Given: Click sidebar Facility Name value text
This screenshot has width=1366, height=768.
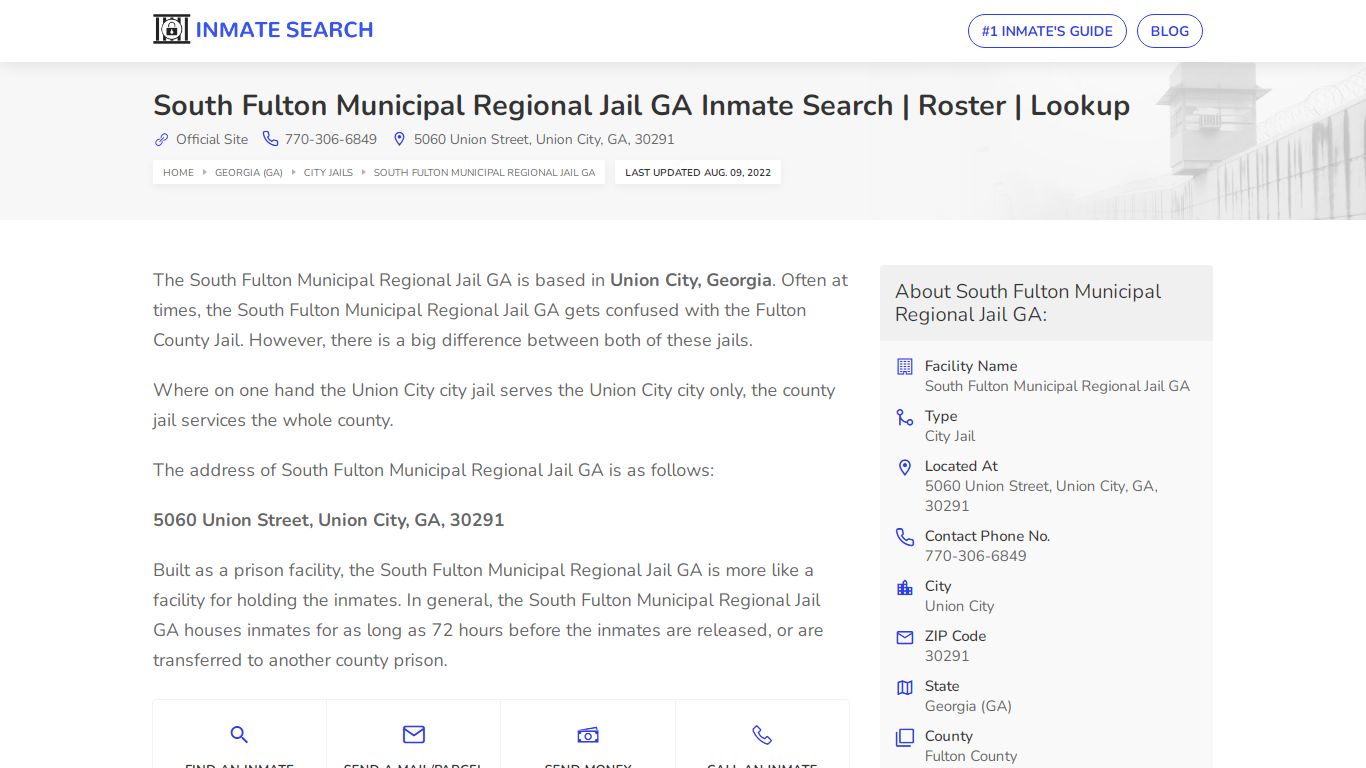Looking at the screenshot, I should [1057, 386].
